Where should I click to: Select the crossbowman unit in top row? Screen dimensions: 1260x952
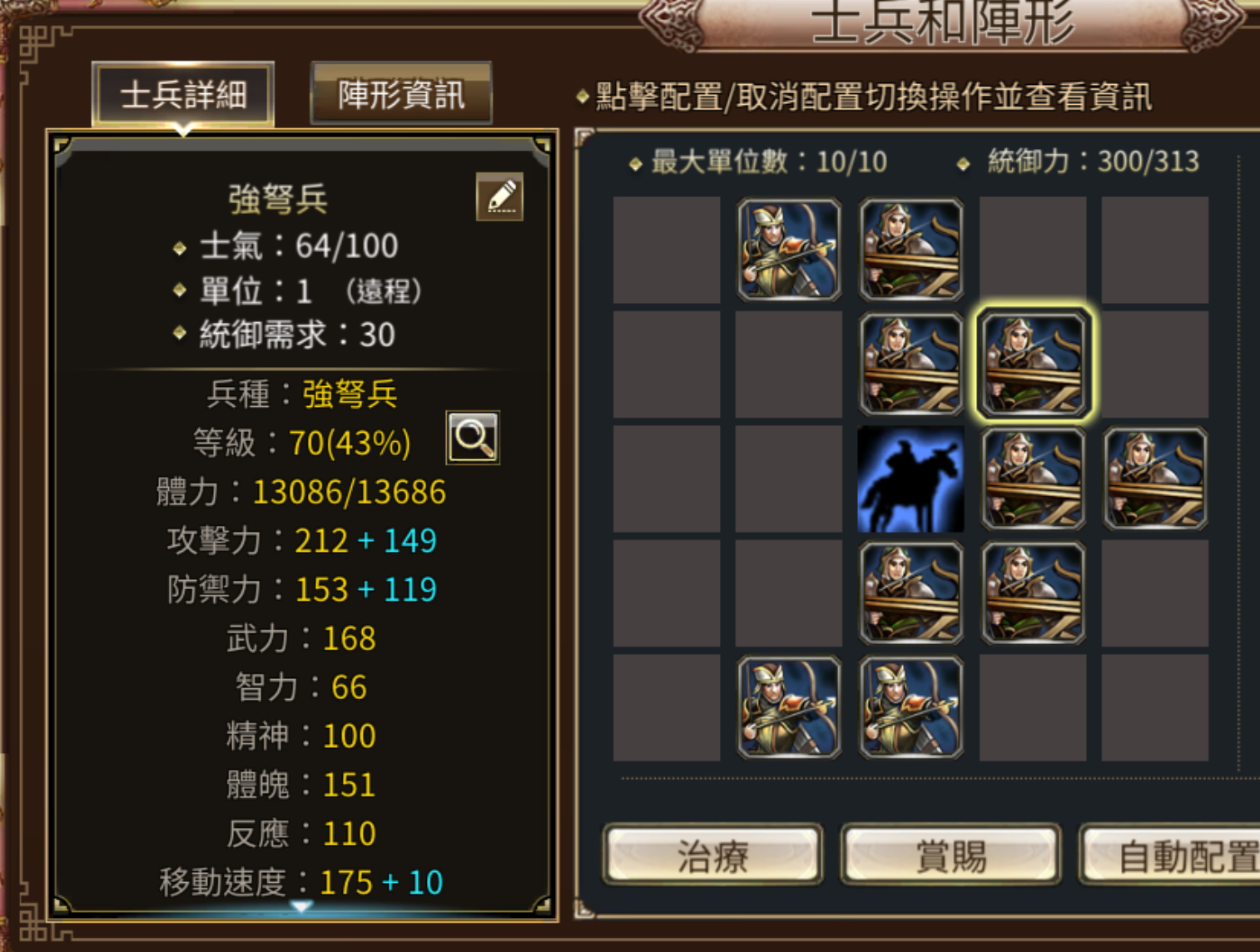[x=910, y=250]
